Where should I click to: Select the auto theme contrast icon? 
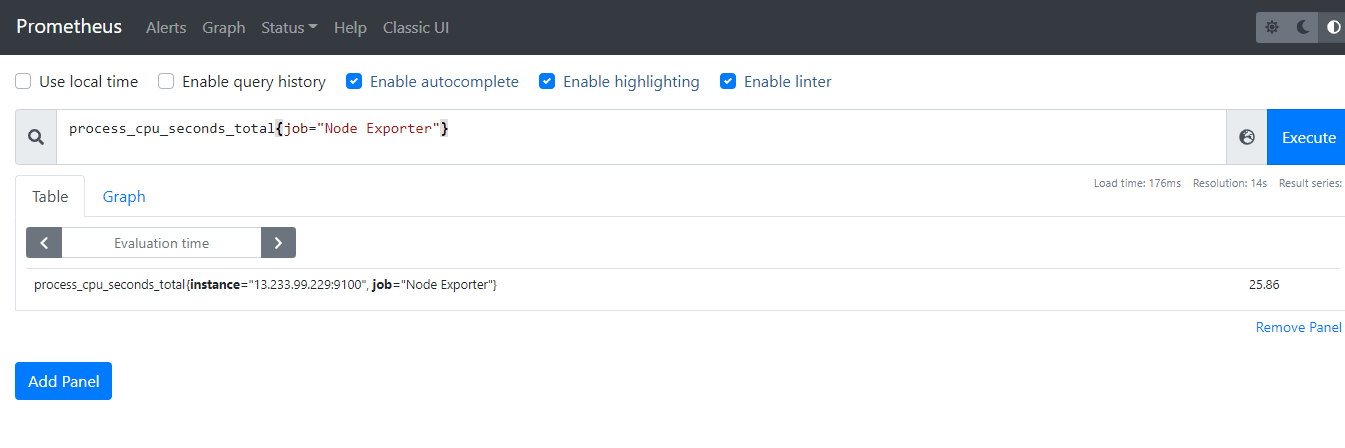(1333, 28)
